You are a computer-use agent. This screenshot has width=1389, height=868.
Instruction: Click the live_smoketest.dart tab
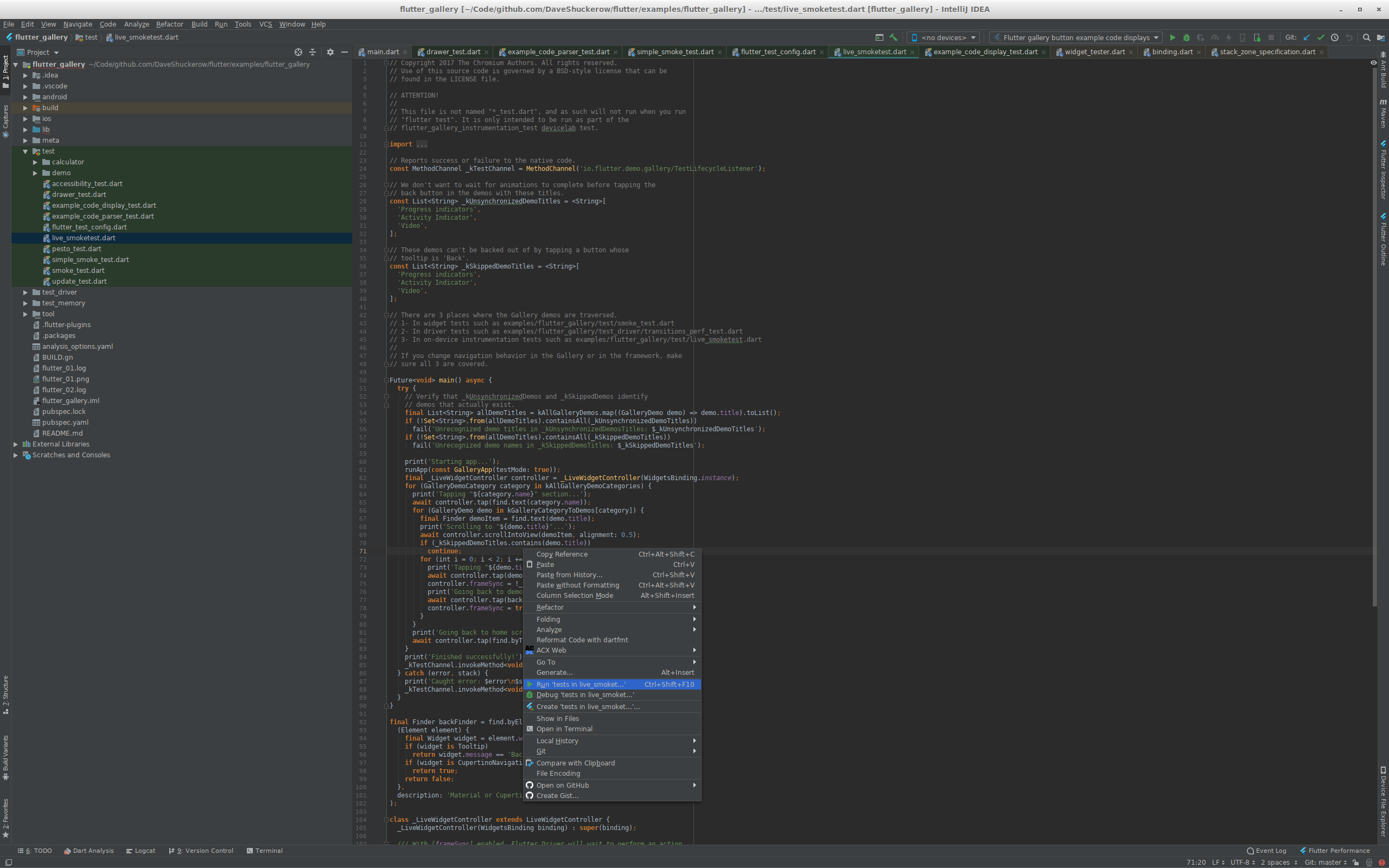tap(873, 52)
